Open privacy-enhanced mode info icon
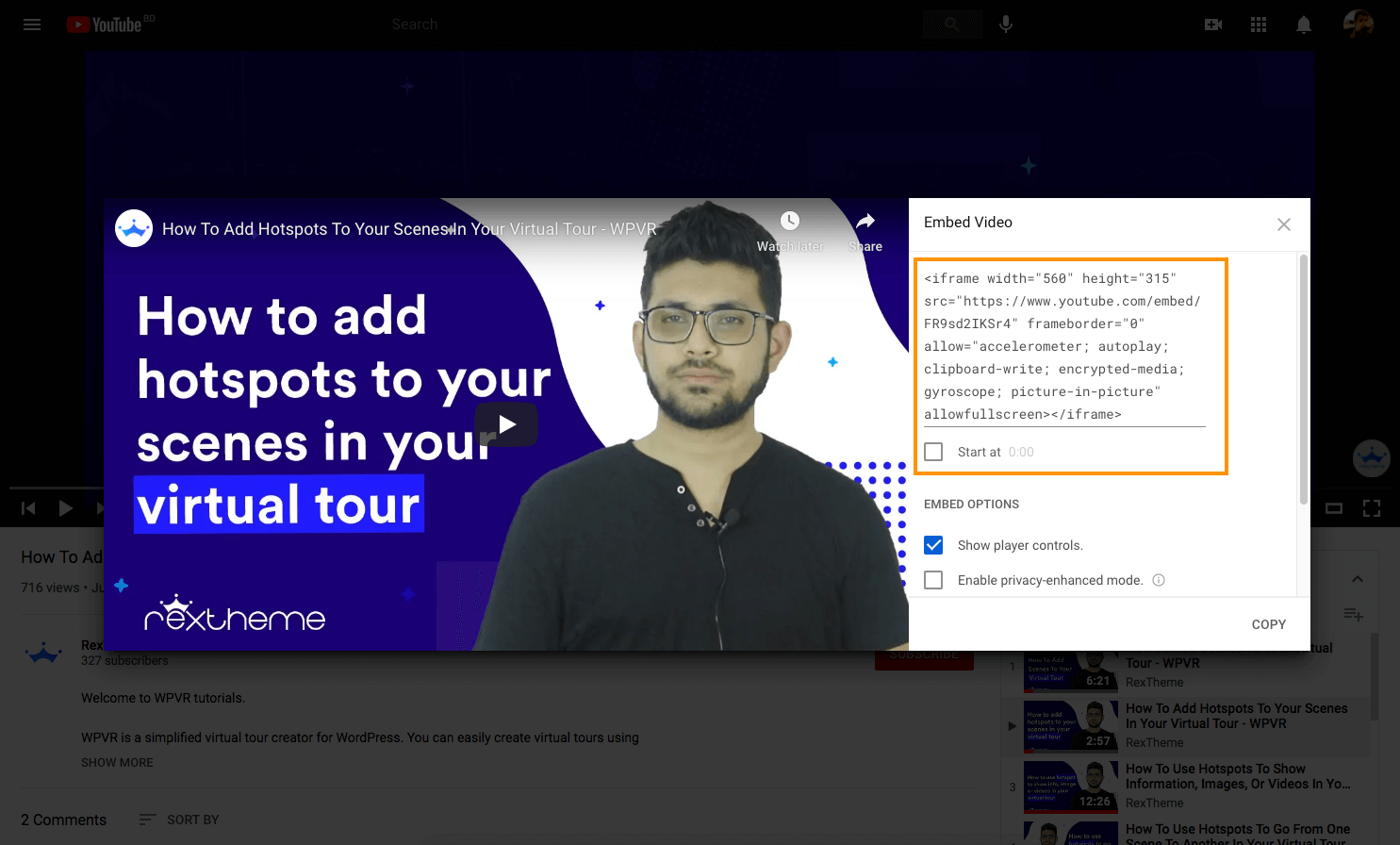 1159,580
